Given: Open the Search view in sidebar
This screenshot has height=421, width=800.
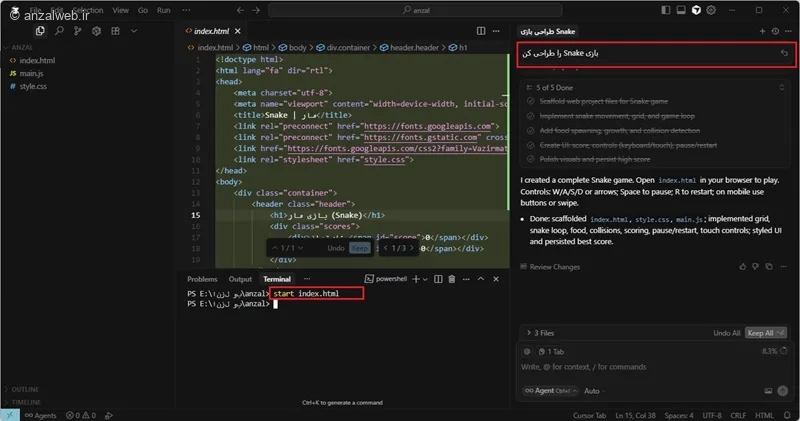Looking at the screenshot, I should coord(61,31).
